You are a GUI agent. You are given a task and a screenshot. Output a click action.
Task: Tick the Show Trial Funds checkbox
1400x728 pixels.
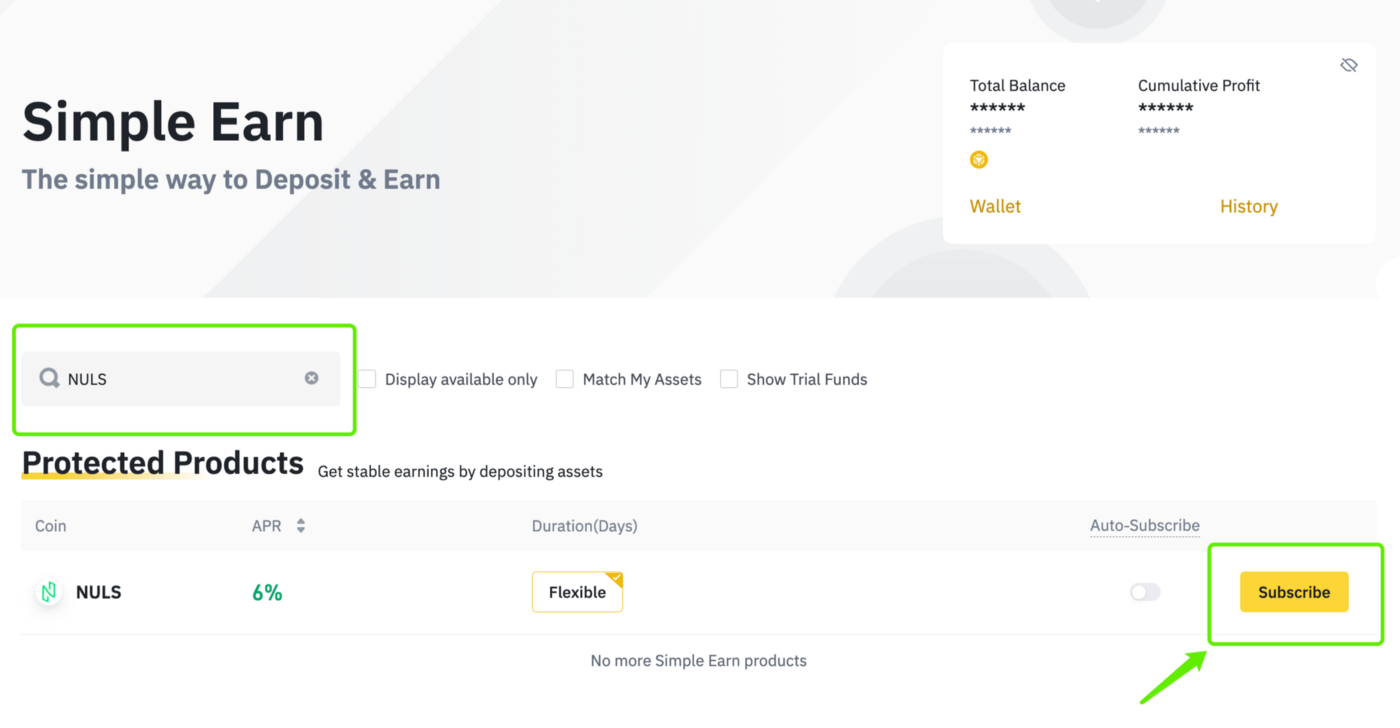pos(729,379)
